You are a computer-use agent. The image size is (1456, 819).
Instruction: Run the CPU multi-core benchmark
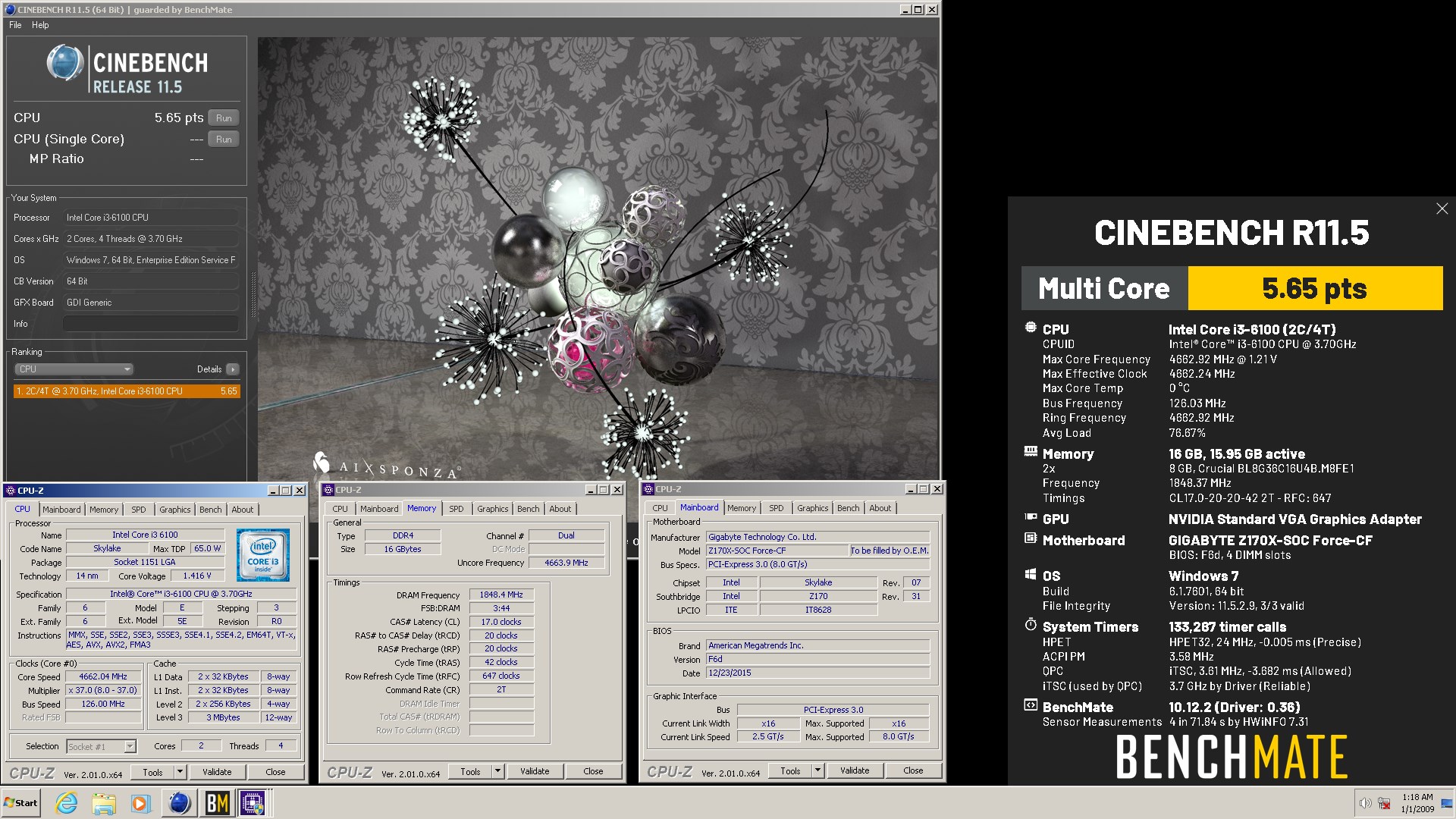pos(224,118)
